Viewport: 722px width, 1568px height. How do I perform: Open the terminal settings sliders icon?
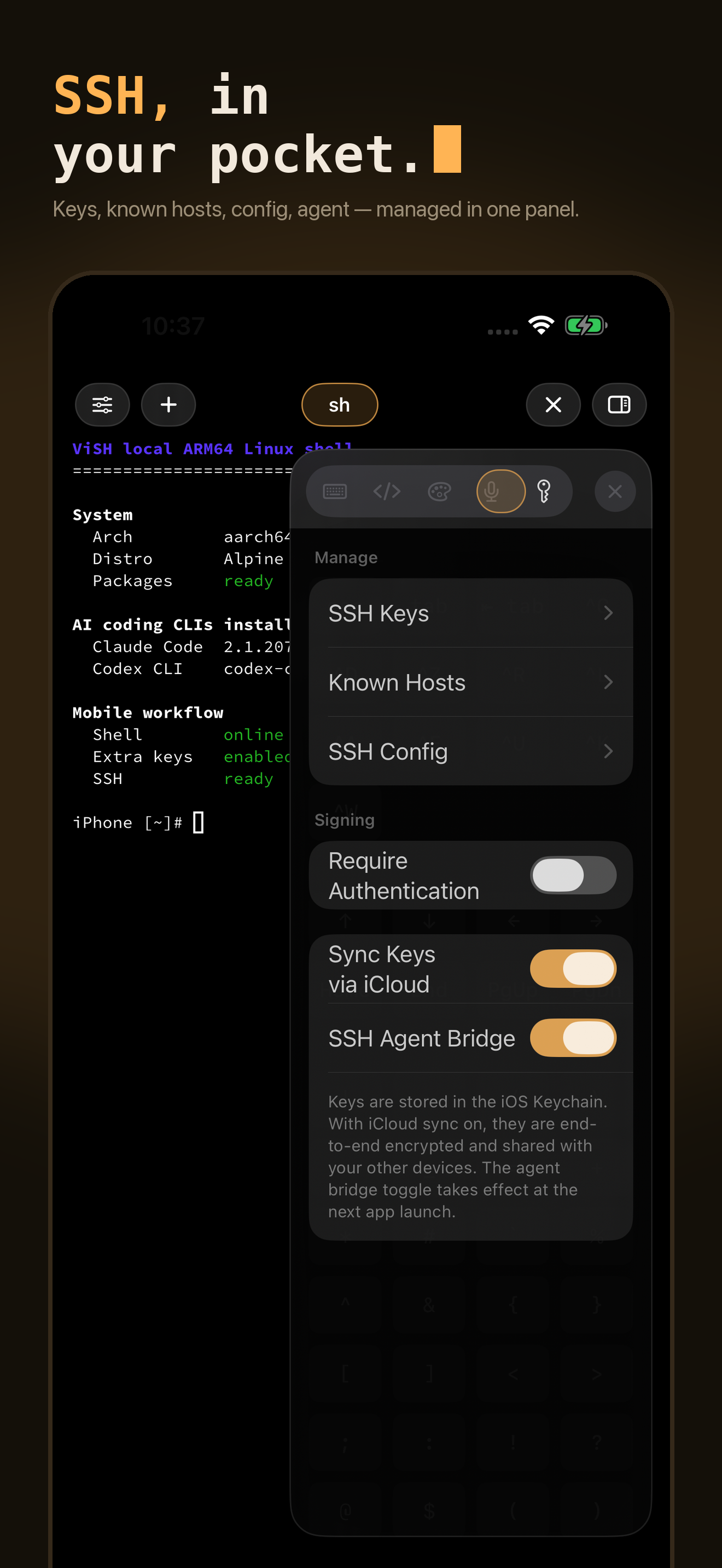click(x=102, y=405)
